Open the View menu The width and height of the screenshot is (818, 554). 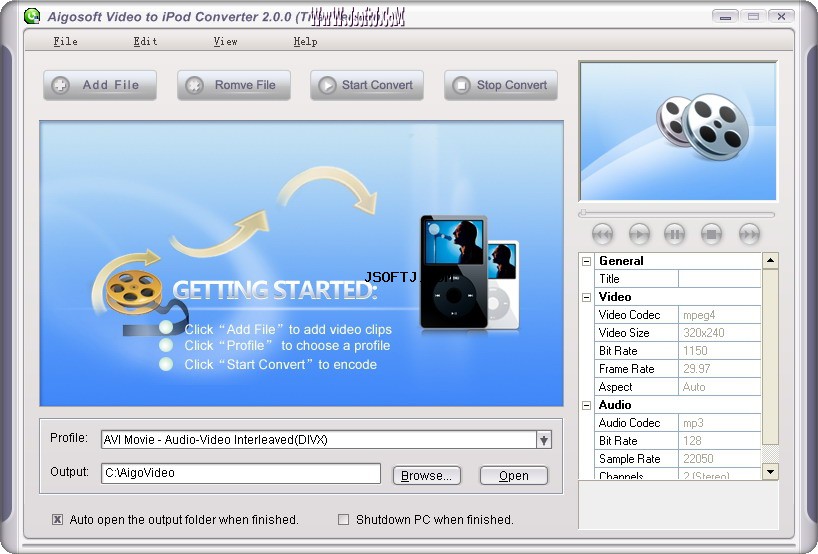[225, 41]
